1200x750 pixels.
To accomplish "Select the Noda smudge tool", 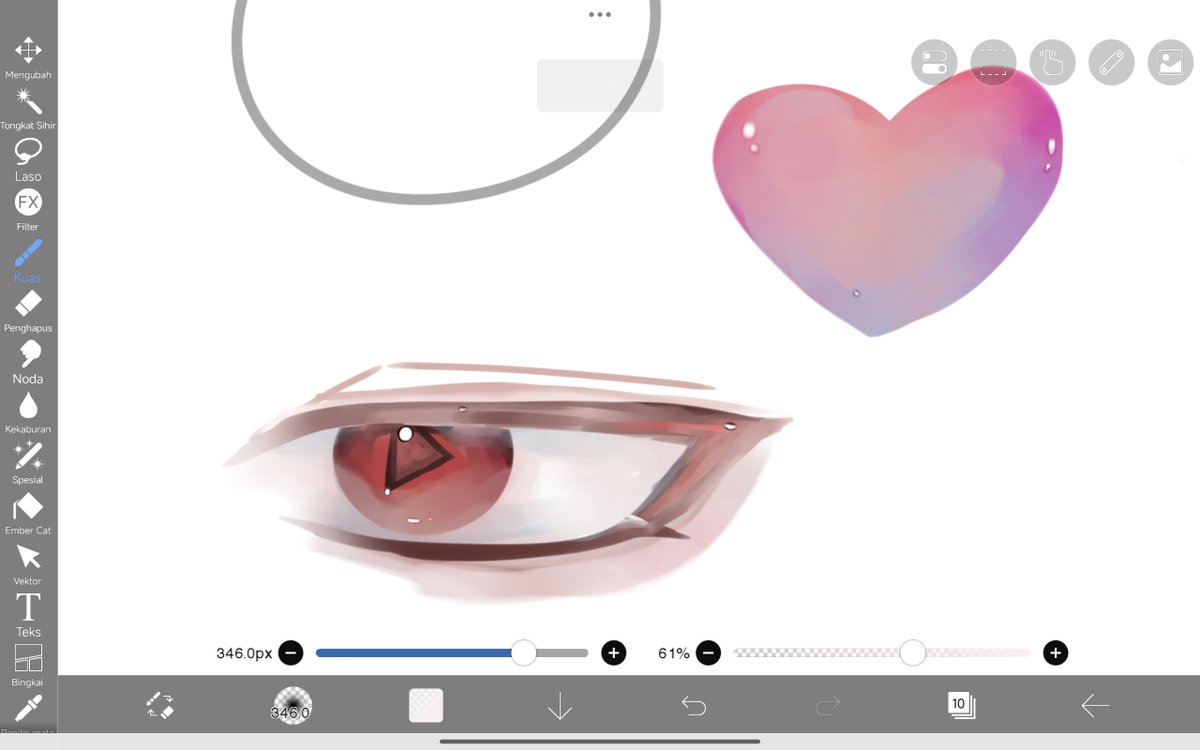I will [x=28, y=362].
